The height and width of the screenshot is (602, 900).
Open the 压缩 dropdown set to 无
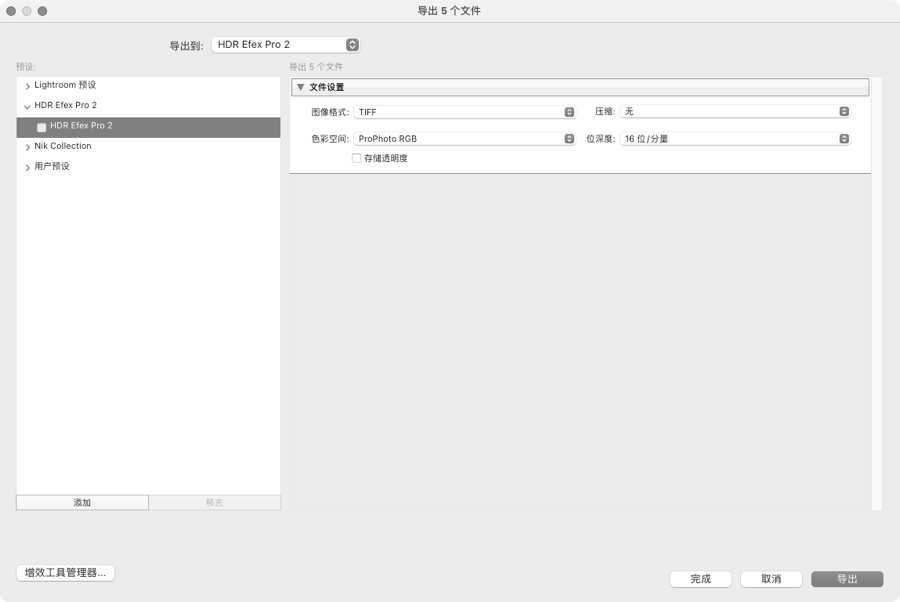735,111
